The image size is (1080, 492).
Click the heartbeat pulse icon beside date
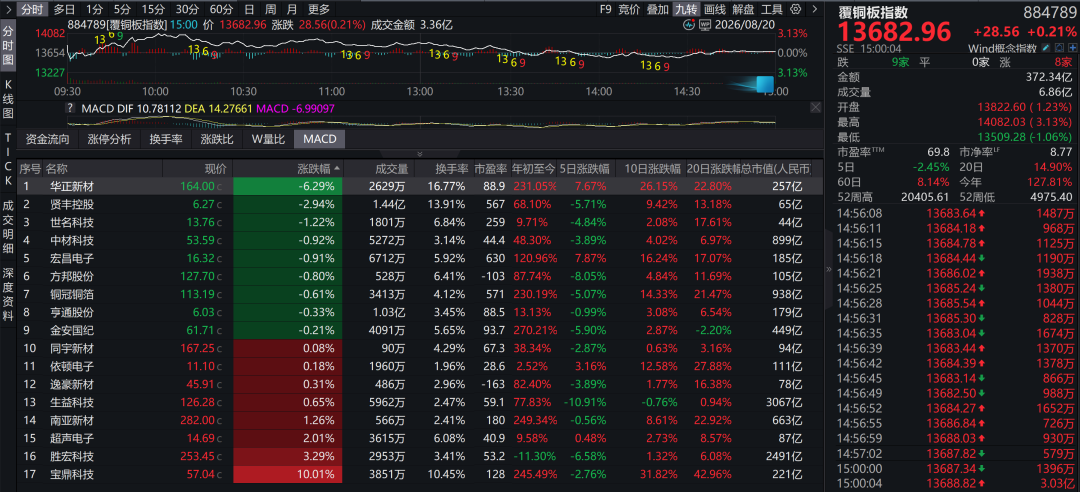pos(689,25)
